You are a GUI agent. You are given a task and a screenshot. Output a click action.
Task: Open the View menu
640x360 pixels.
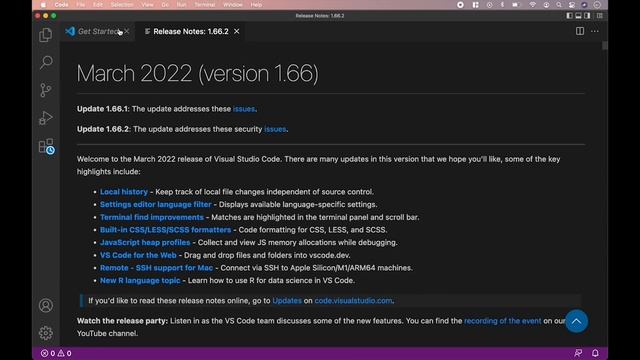coord(147,5)
